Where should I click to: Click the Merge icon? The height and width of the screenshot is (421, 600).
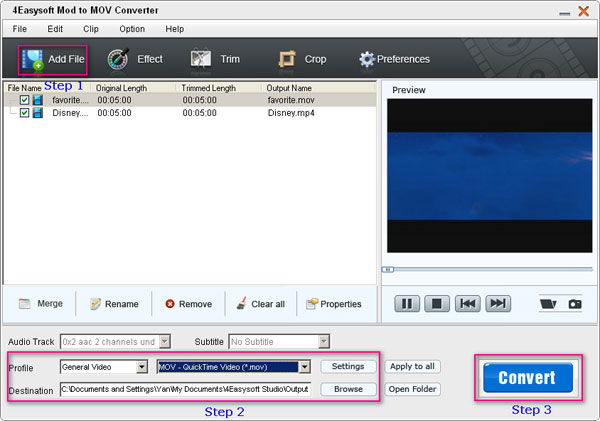(x=24, y=304)
